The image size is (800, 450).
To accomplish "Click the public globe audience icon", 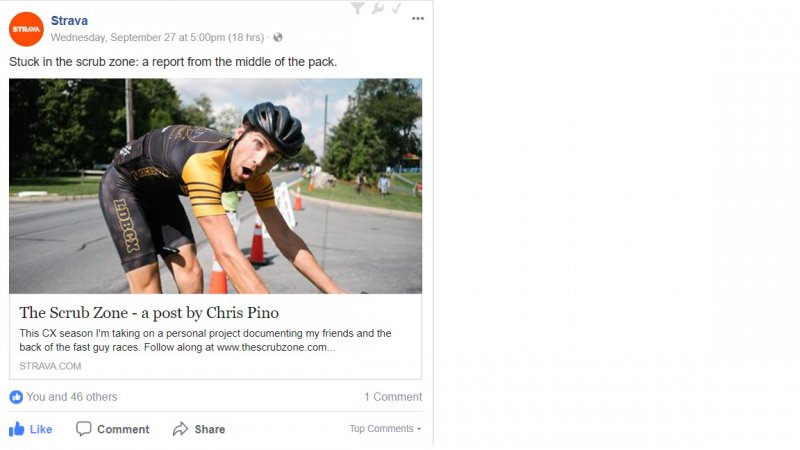I will point(278,38).
